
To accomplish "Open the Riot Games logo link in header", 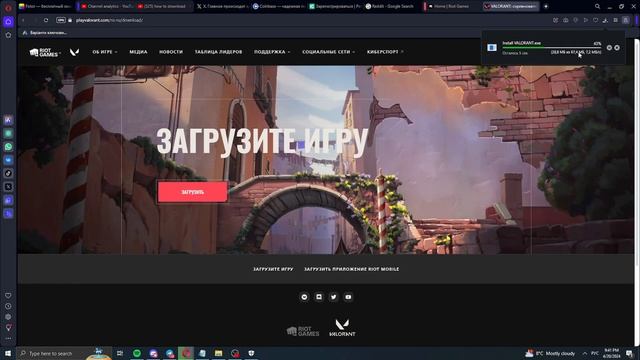I will (x=44, y=52).
